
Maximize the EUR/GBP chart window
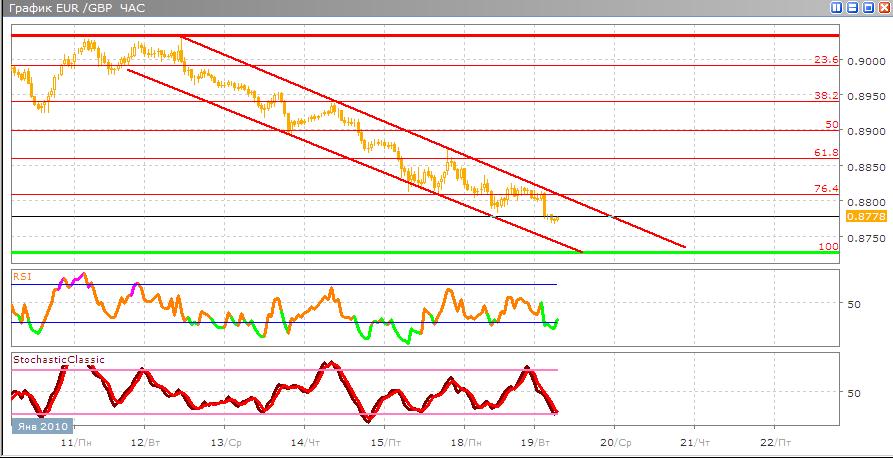(x=868, y=8)
